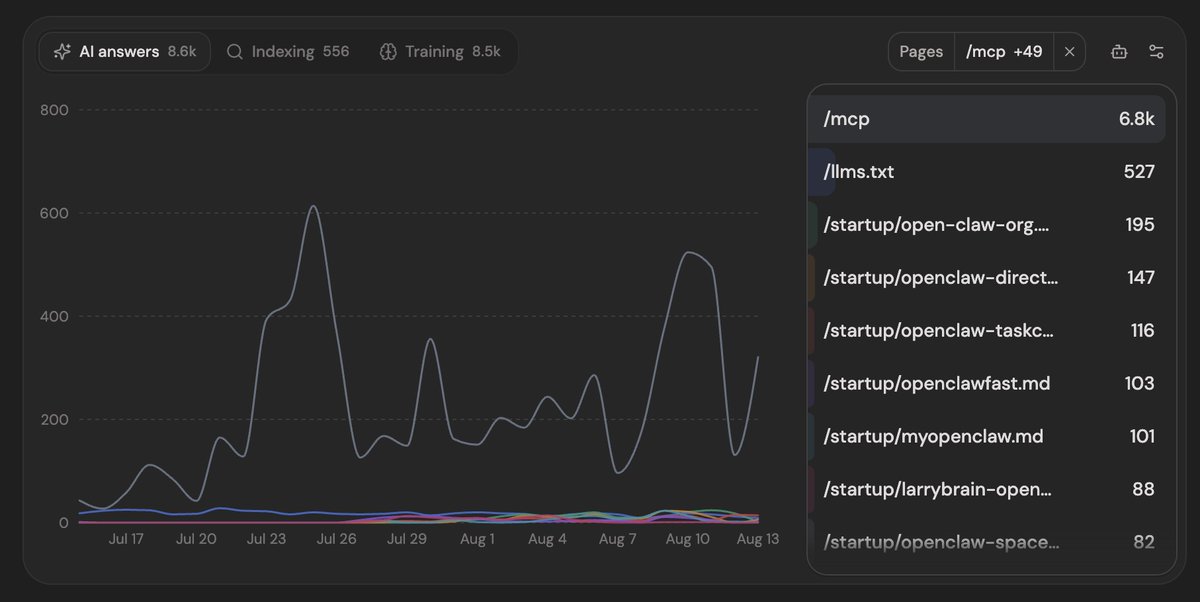Click the 800 y-axis label

pyautogui.click(x=54, y=109)
